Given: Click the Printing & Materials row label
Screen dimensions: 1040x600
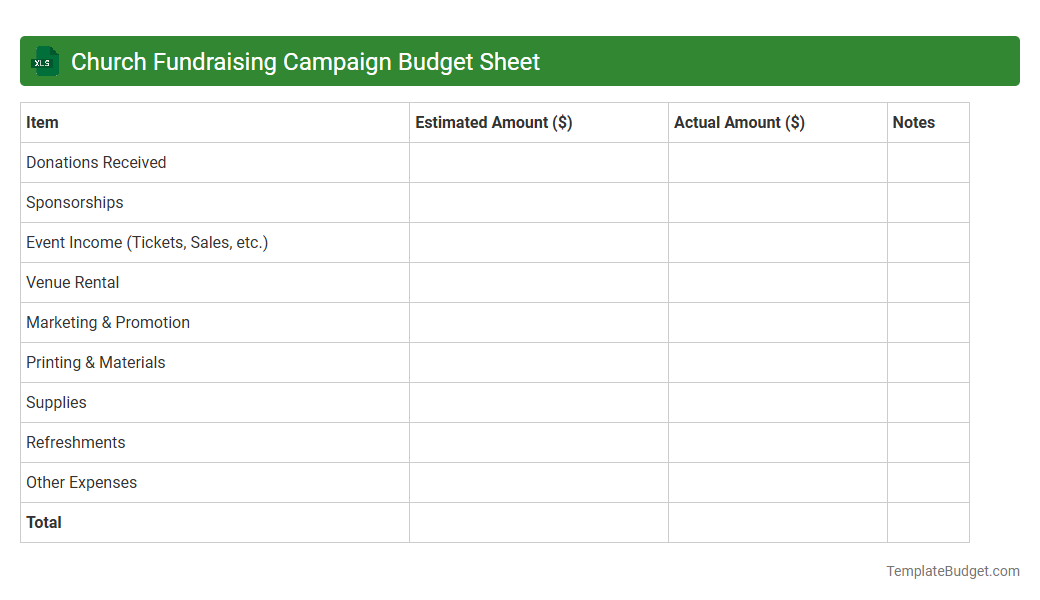Looking at the screenshot, I should tap(95, 362).
